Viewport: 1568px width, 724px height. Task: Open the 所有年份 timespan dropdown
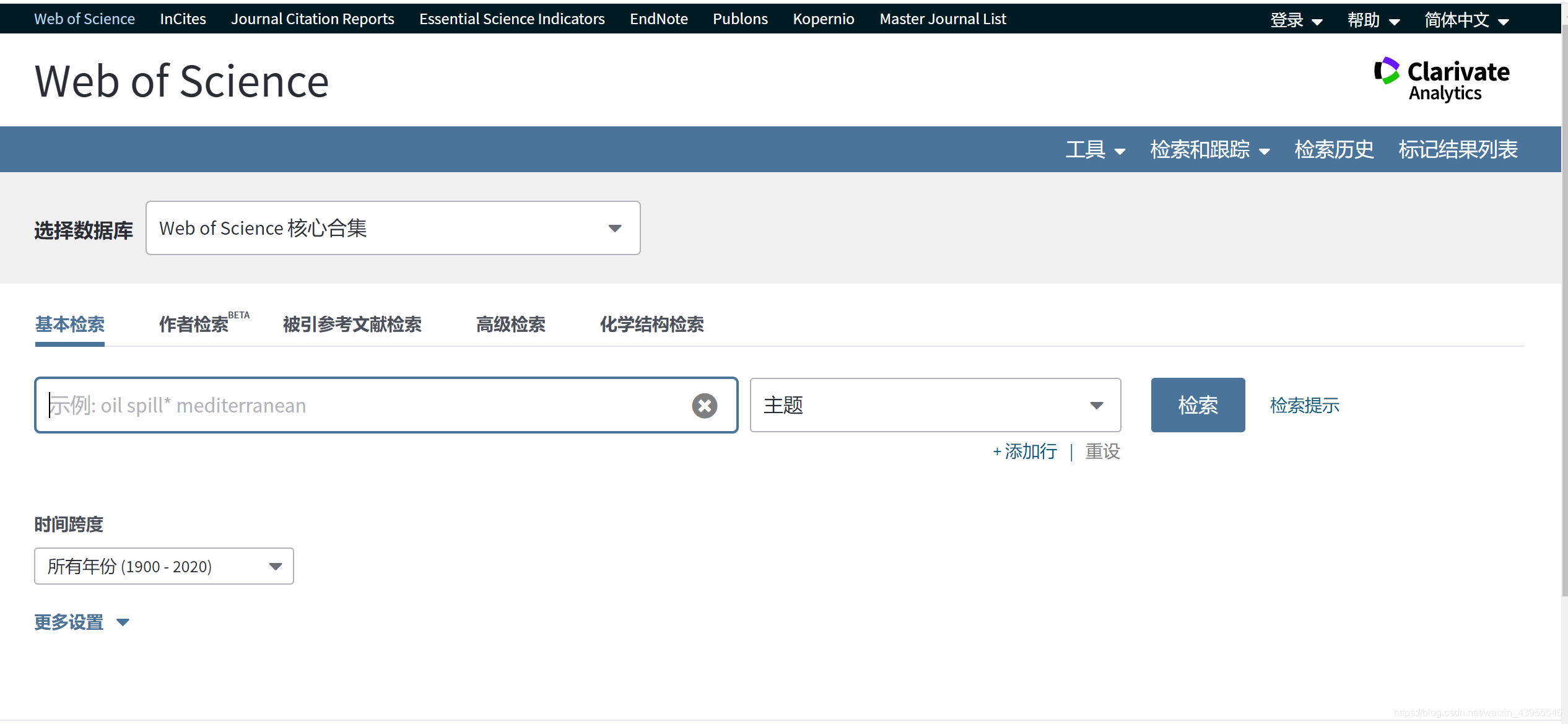[x=163, y=566]
